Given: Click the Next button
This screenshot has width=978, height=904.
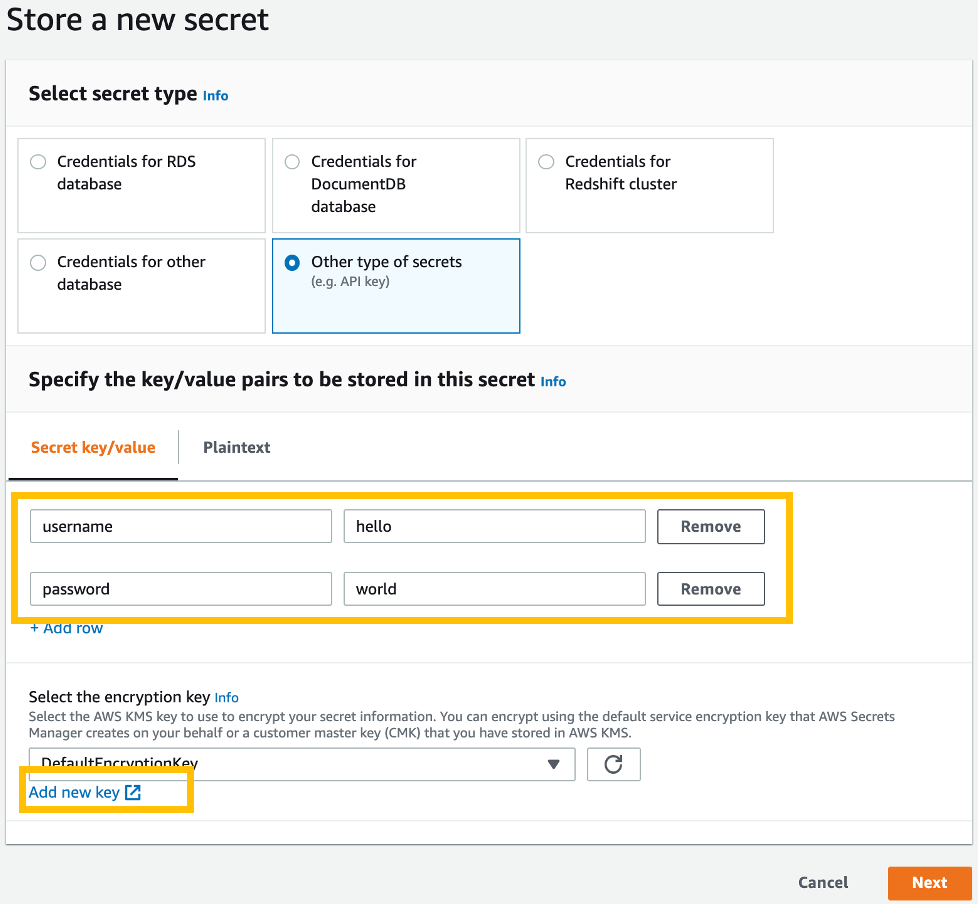Looking at the screenshot, I should (930, 883).
